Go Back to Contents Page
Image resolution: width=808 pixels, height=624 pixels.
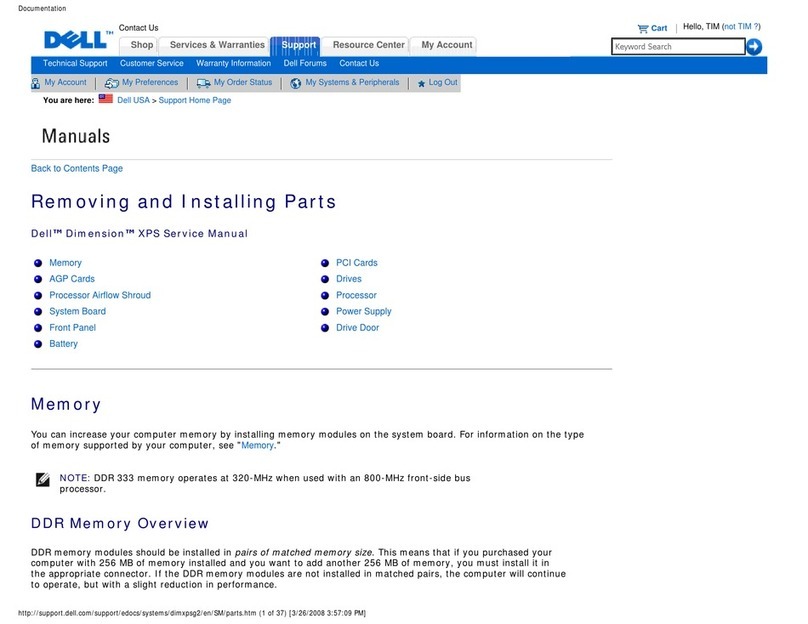point(77,168)
